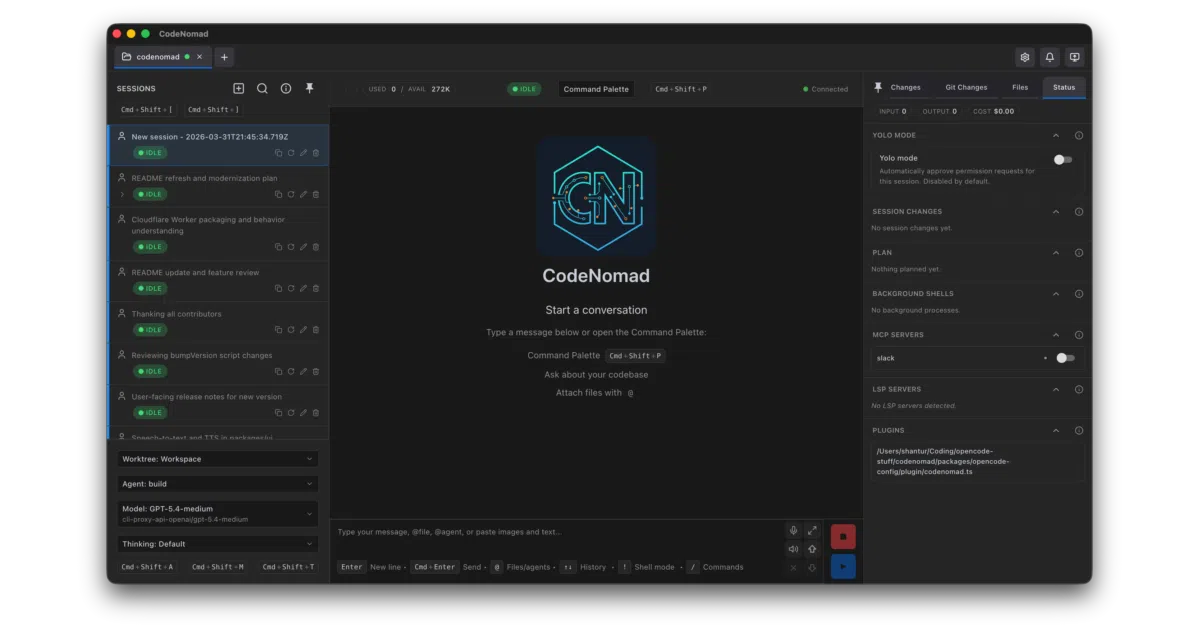The image size is (1200, 630).
Task: Delete the 'README refresh and modernization plan' session
Action: 316,194
